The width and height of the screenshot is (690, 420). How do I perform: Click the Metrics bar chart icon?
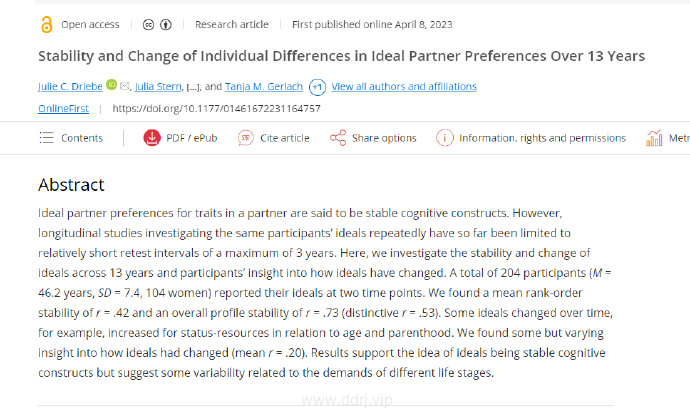pyautogui.click(x=654, y=138)
